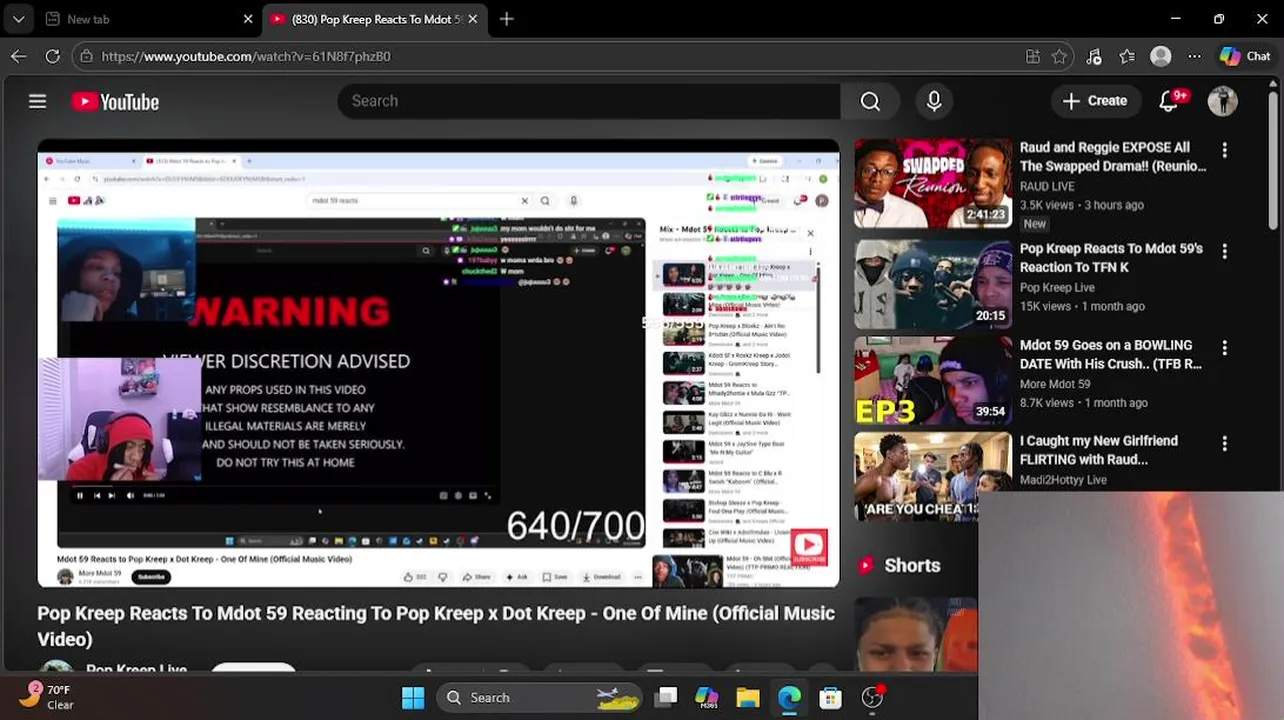The image size is (1284, 720).
Task: Open the weather widget showing 70°F
Action: coord(48,696)
